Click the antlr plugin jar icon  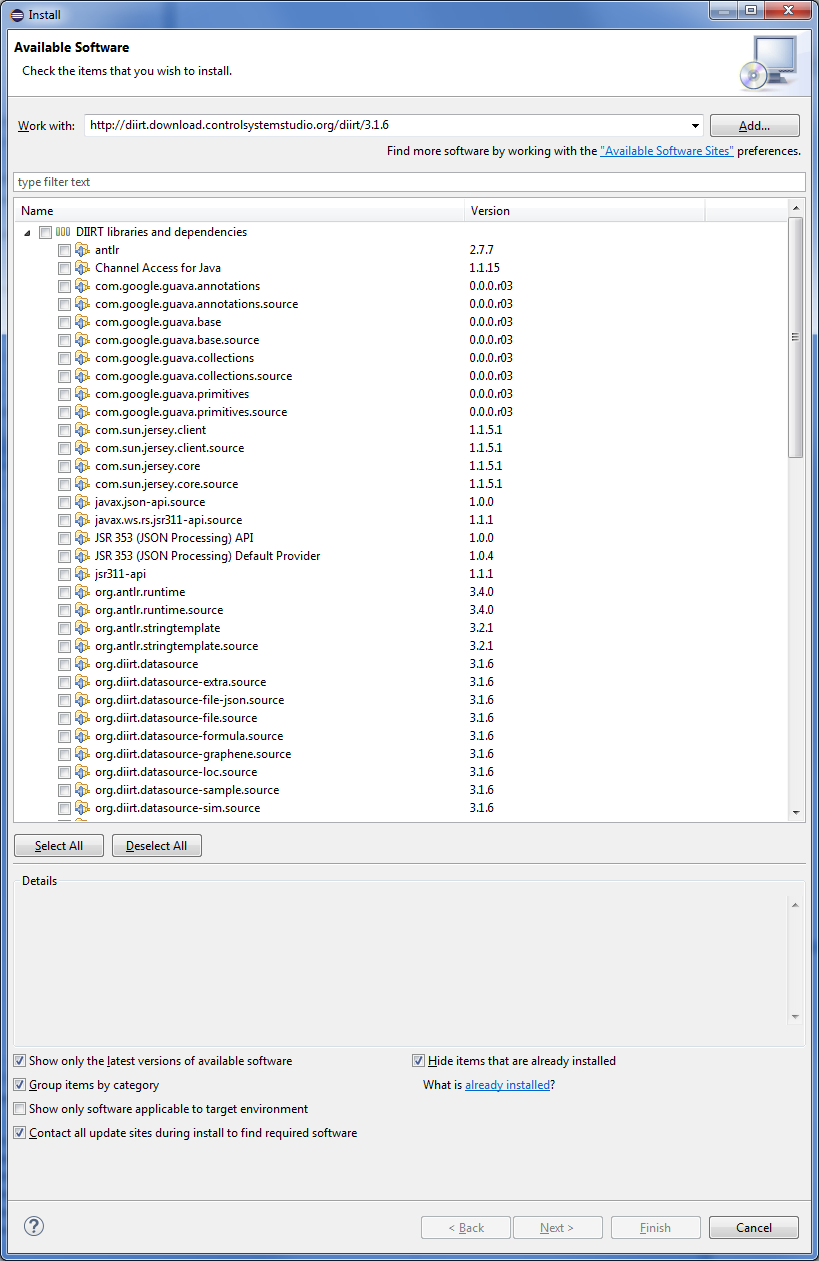tap(82, 249)
